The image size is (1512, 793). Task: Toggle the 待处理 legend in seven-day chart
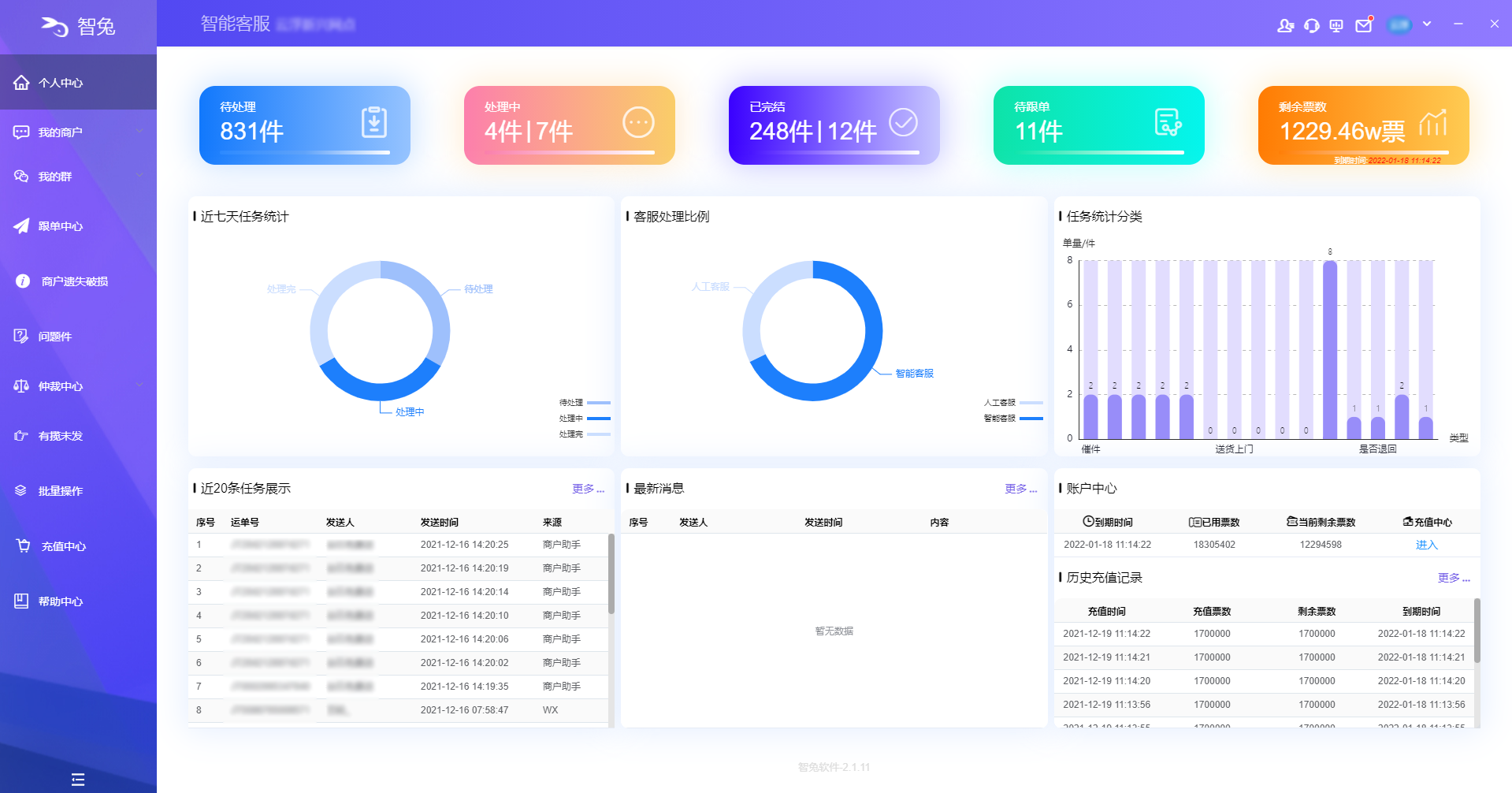[x=585, y=403]
